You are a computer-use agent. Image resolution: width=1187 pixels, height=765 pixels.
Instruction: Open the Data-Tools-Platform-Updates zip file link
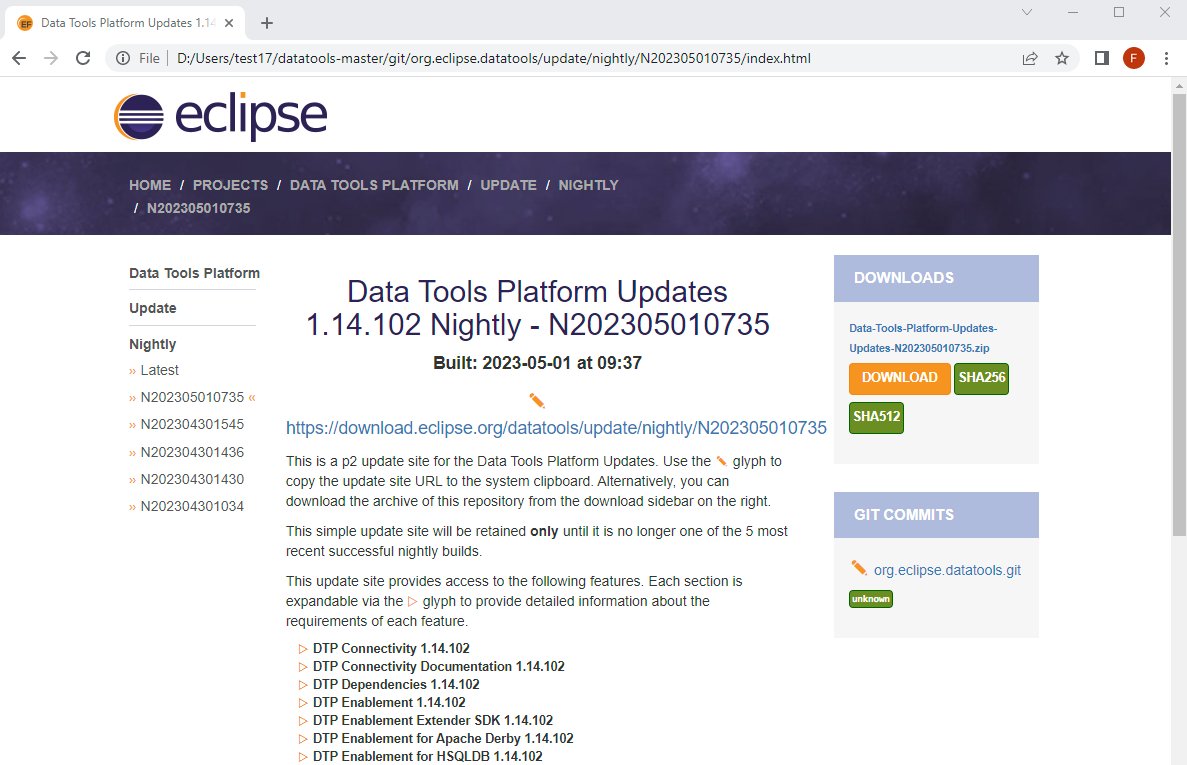[924, 338]
